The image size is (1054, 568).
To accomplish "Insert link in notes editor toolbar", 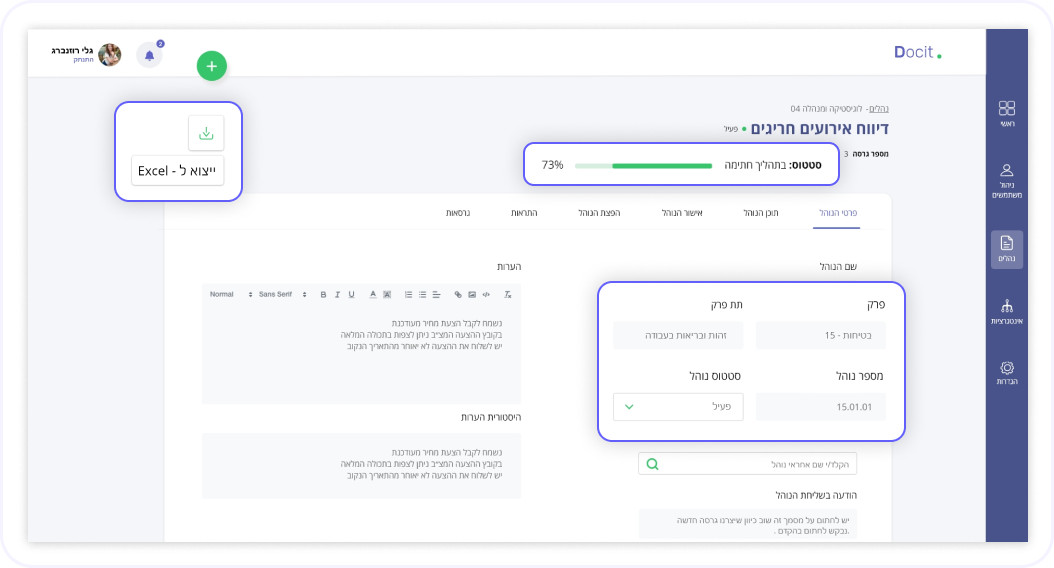I will [458, 295].
